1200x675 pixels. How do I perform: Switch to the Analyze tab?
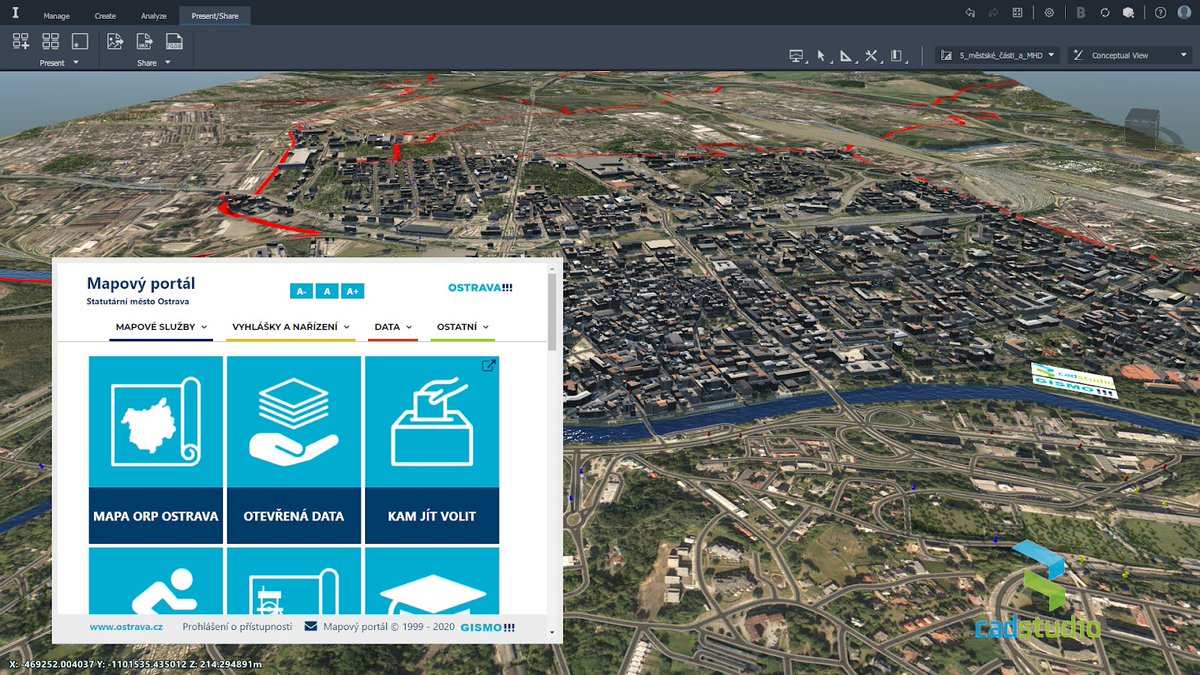click(154, 16)
